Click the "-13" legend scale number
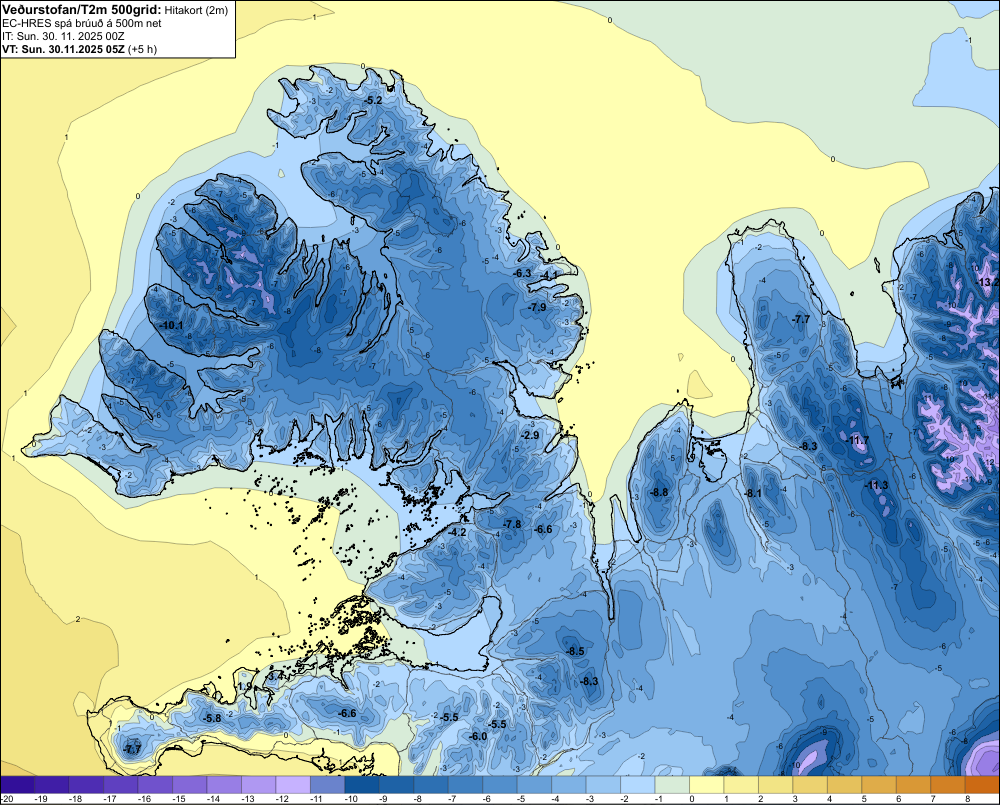 248,799
